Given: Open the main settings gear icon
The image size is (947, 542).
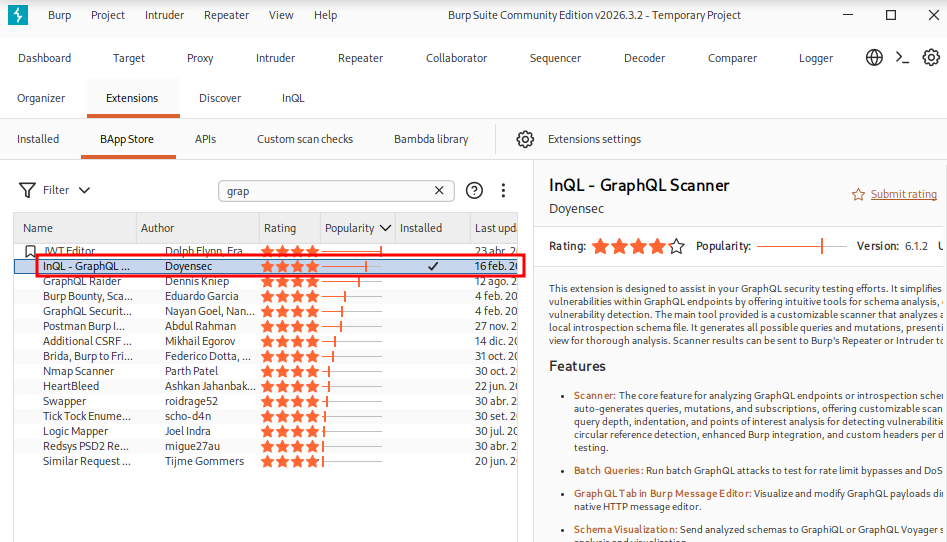Looking at the screenshot, I should pos(931,57).
